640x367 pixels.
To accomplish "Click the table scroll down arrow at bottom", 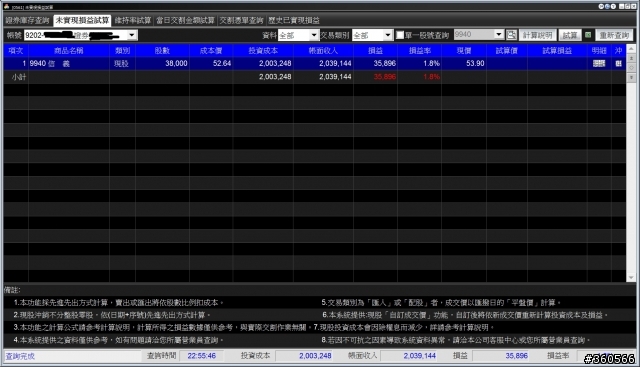I will click(631, 278).
